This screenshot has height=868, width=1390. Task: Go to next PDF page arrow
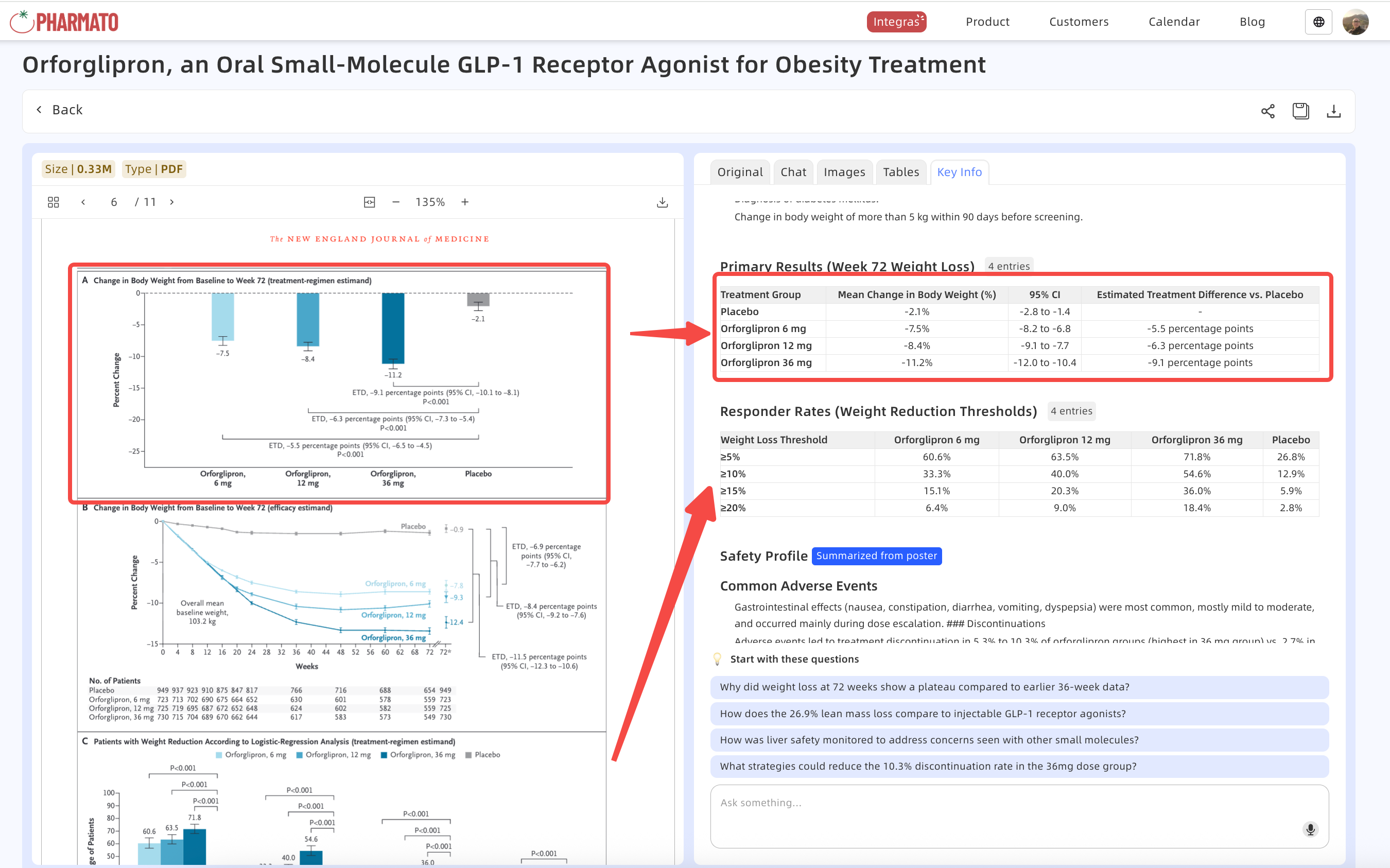[x=171, y=202]
